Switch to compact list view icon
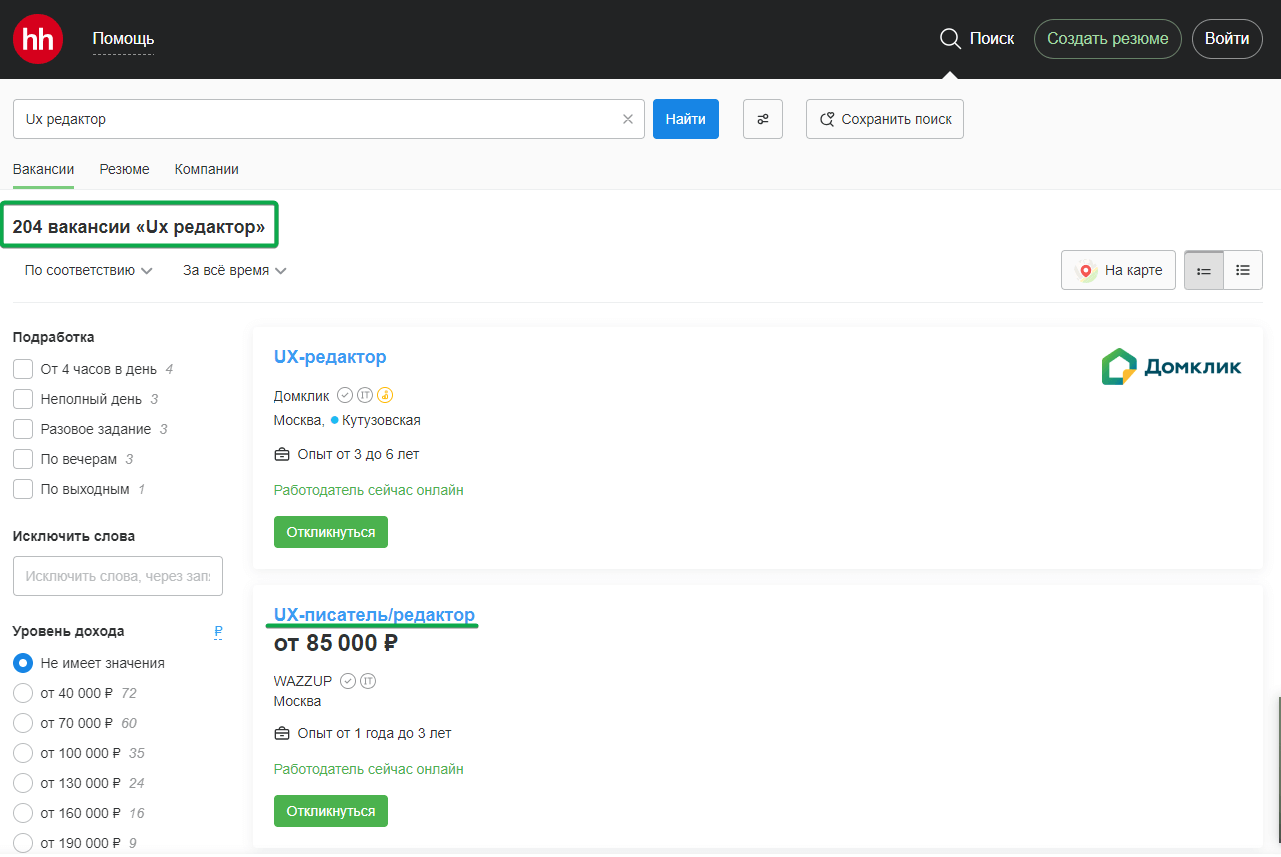This screenshot has height=857, width=1281. point(1204,270)
